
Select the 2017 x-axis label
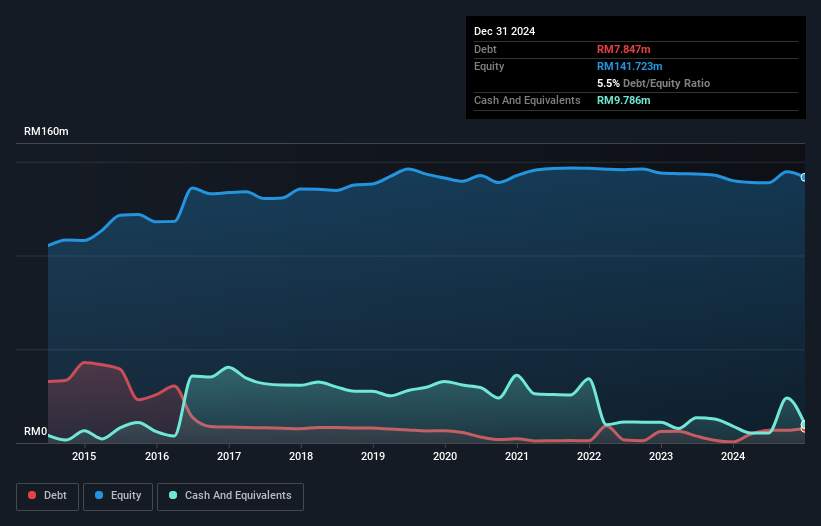coord(229,457)
